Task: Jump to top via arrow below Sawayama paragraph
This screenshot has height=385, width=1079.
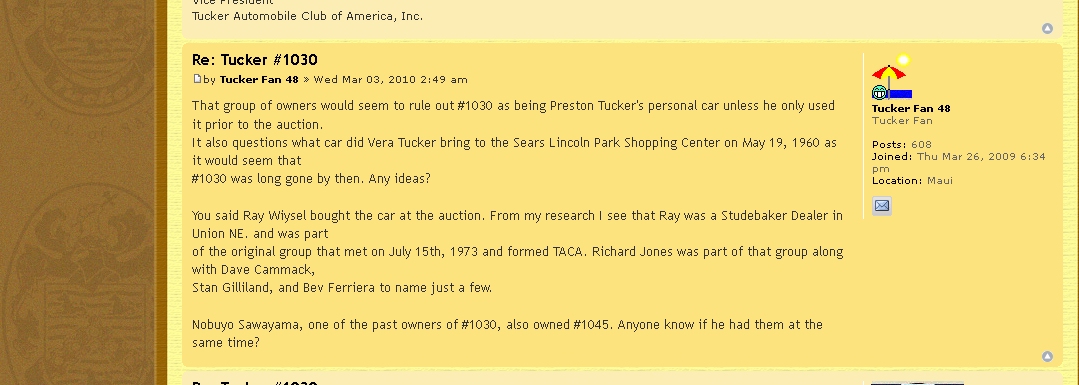Action: [1047, 356]
